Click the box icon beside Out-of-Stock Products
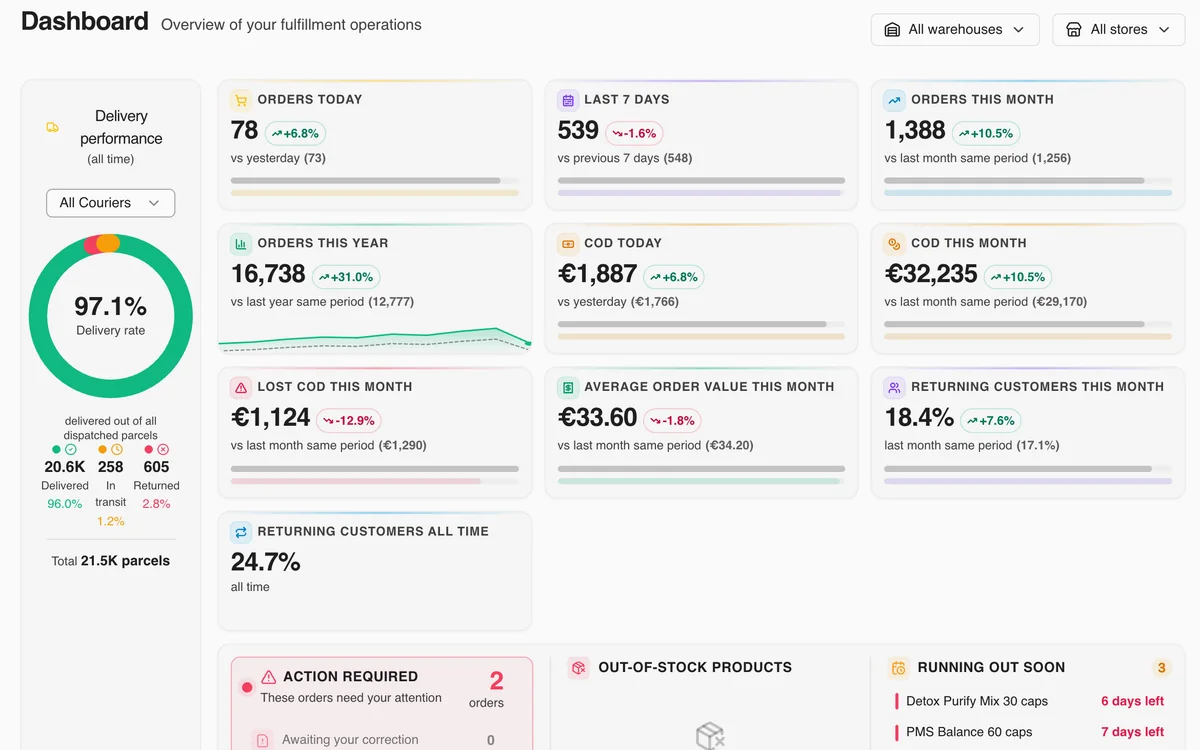Screen dimensions: 1200x750 578,667
